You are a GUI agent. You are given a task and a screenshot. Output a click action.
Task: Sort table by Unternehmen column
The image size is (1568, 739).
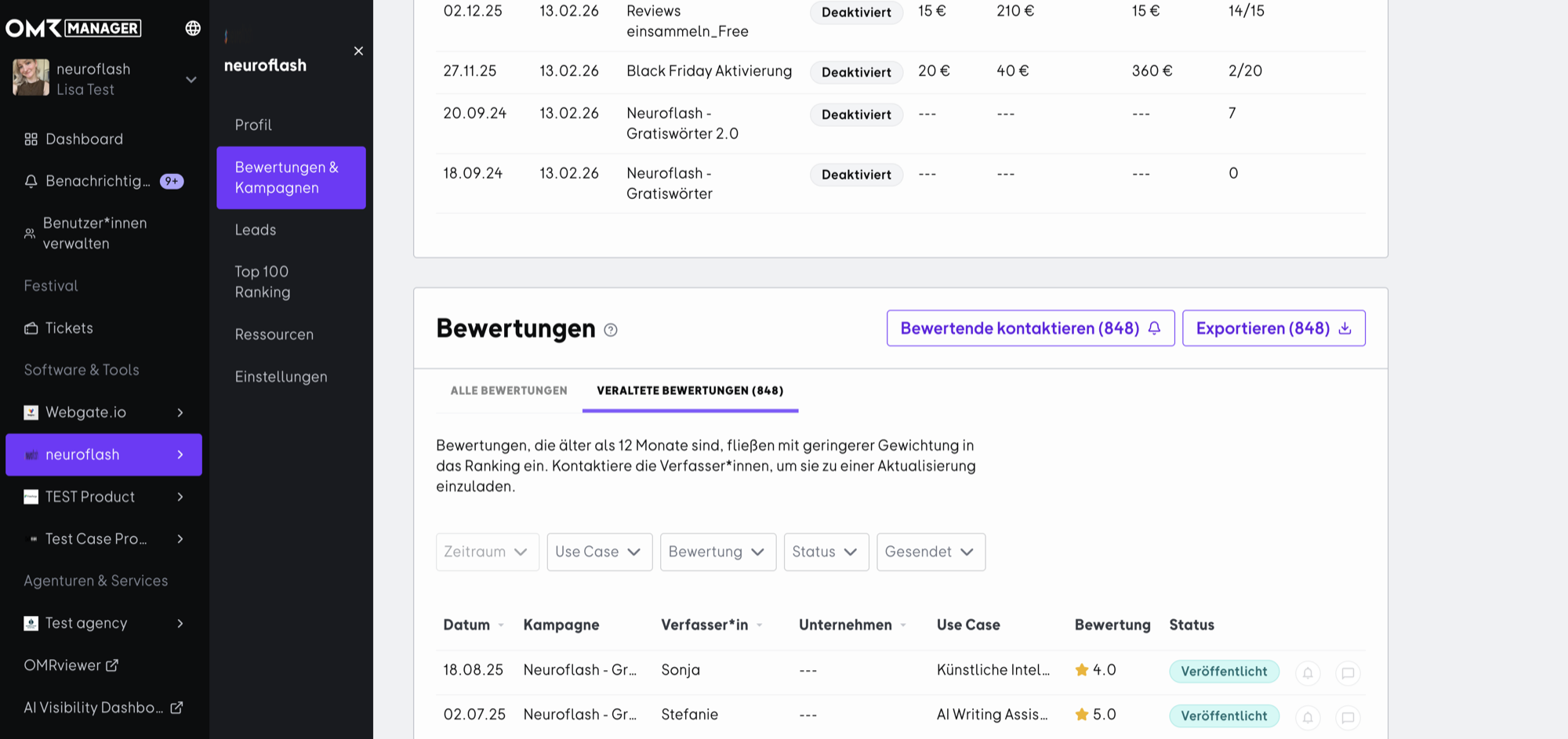[853, 625]
